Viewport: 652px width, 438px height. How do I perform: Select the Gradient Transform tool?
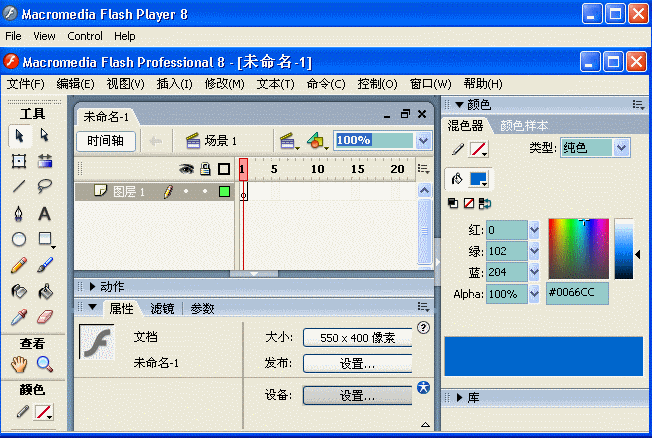[45, 161]
